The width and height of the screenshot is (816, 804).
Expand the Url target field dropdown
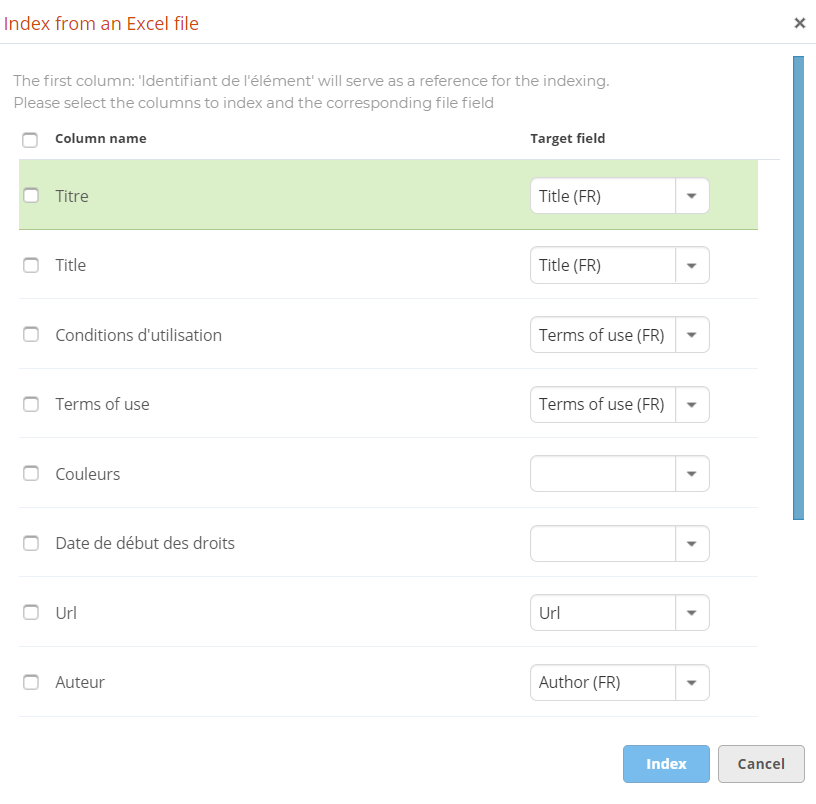[x=692, y=613]
